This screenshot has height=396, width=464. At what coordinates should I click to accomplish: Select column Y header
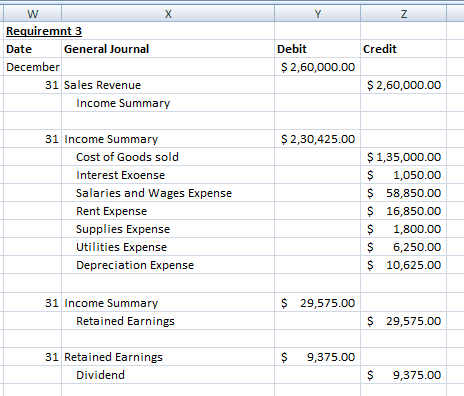click(318, 14)
